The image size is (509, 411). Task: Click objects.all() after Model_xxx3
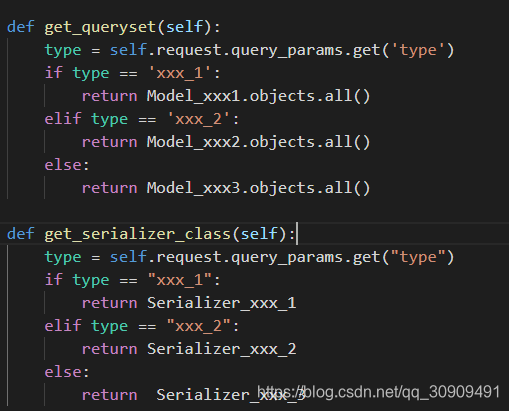tap(310, 188)
